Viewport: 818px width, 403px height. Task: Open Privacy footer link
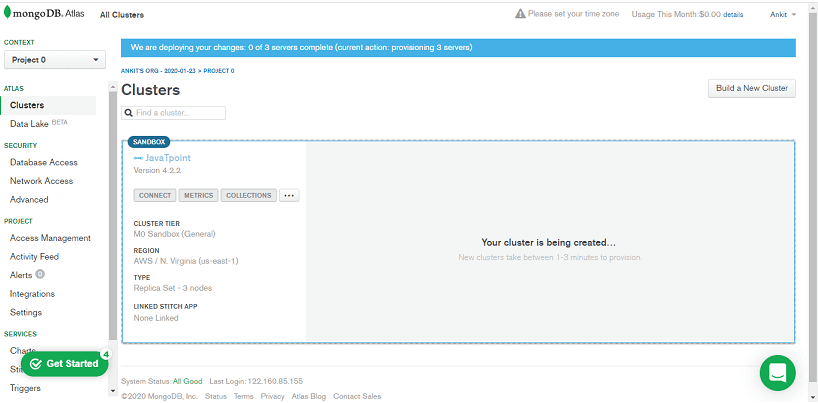(x=273, y=396)
